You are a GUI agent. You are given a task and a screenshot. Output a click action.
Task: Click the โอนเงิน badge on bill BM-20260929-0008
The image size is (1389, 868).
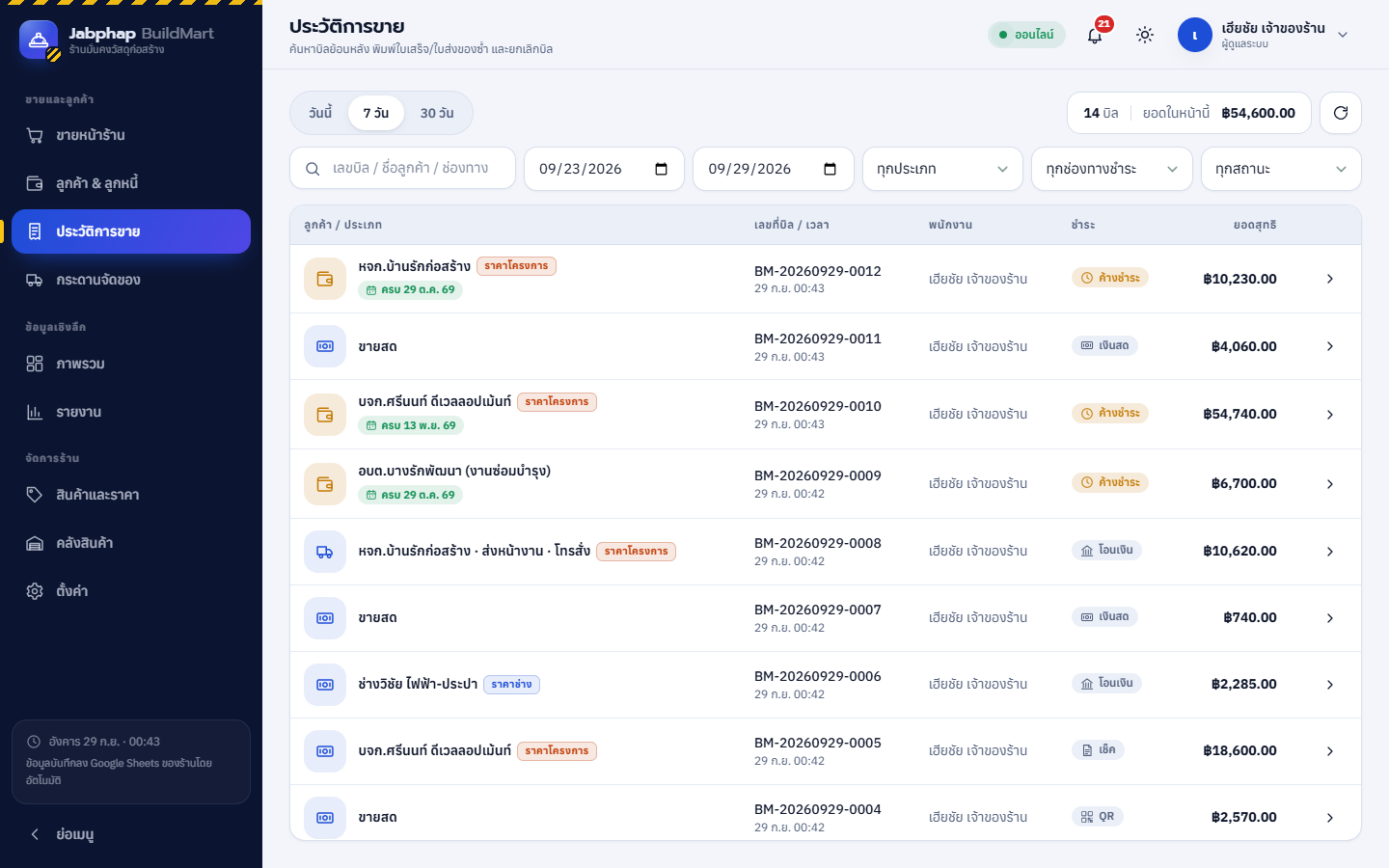1107,551
